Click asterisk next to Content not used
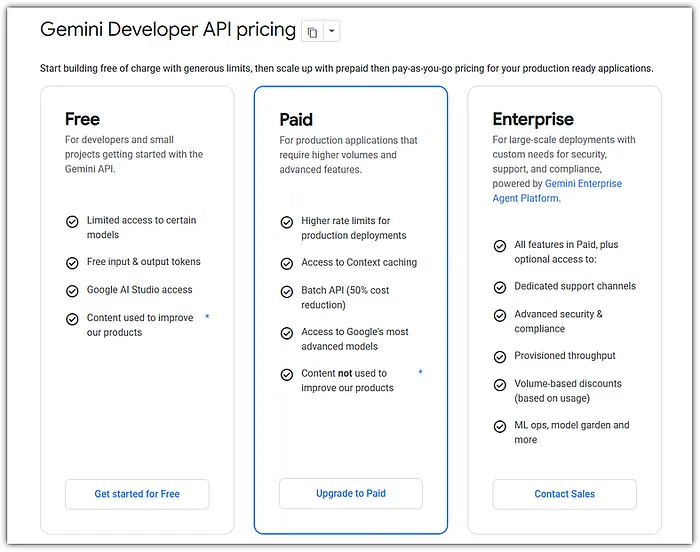 pos(421,372)
